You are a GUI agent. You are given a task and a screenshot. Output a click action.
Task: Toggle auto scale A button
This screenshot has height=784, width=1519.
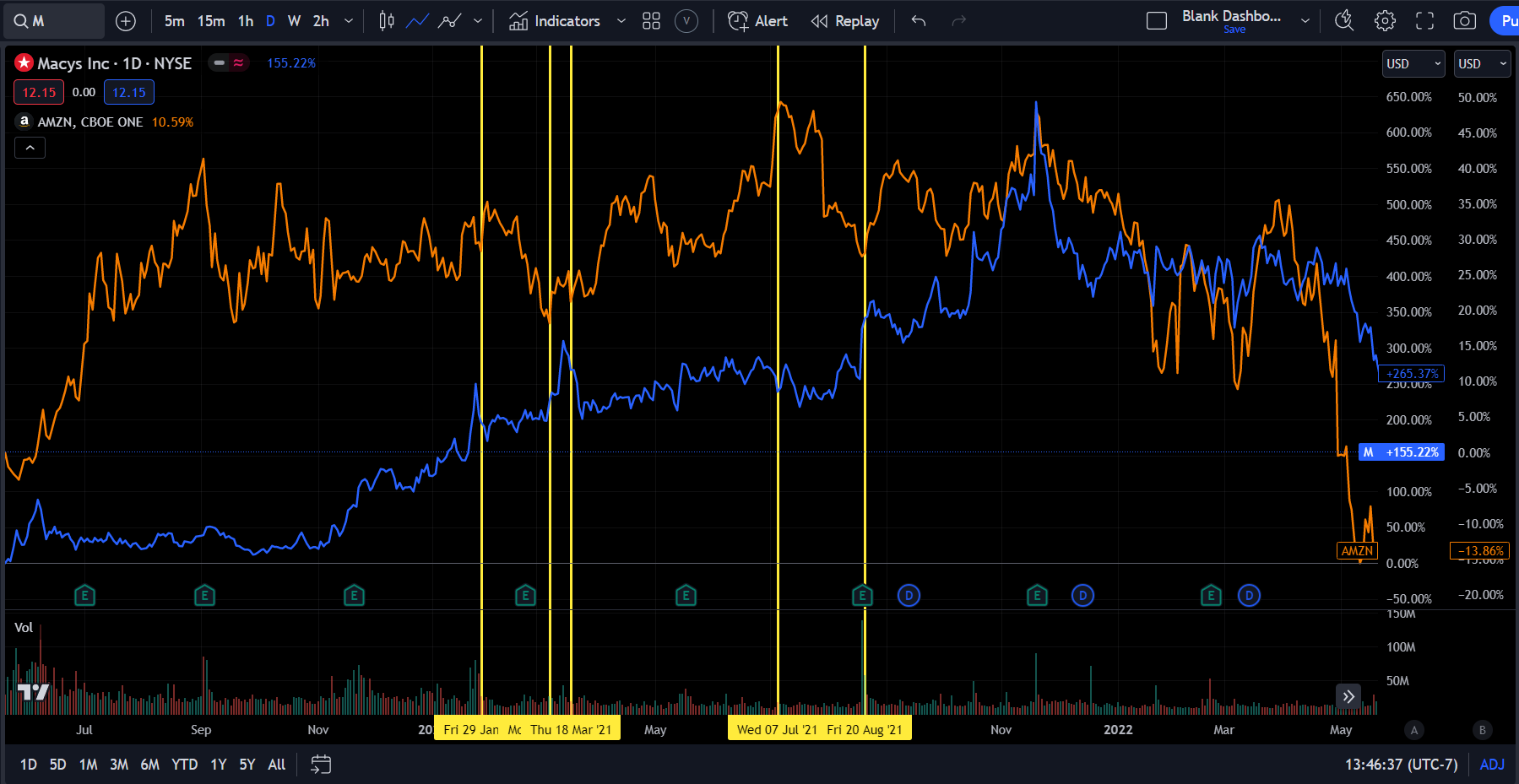pyautogui.click(x=1414, y=730)
